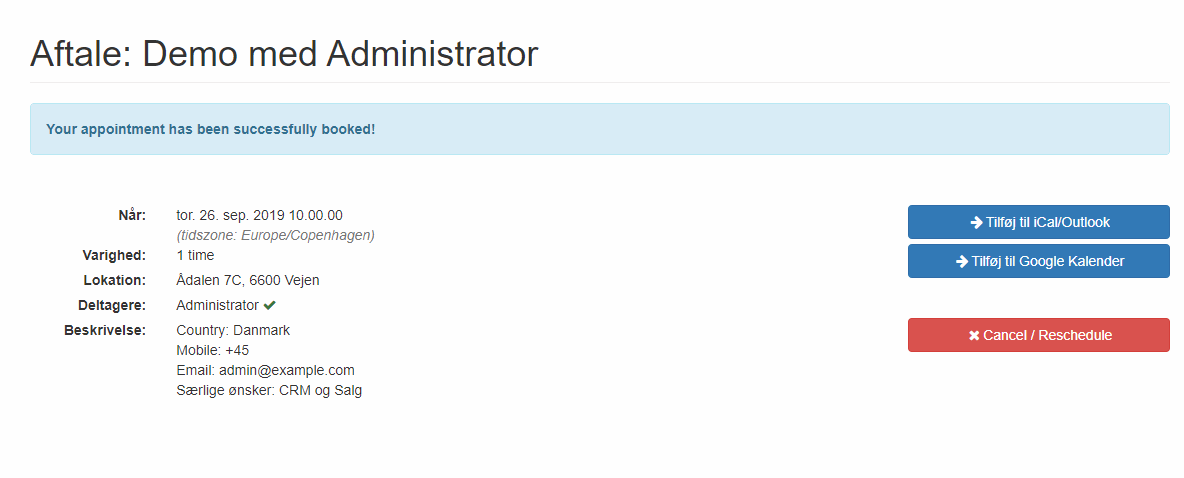The height and width of the screenshot is (478, 1184).
Task: Click the Særlige ønsker: CRM og Salg line
Action: click(x=269, y=391)
